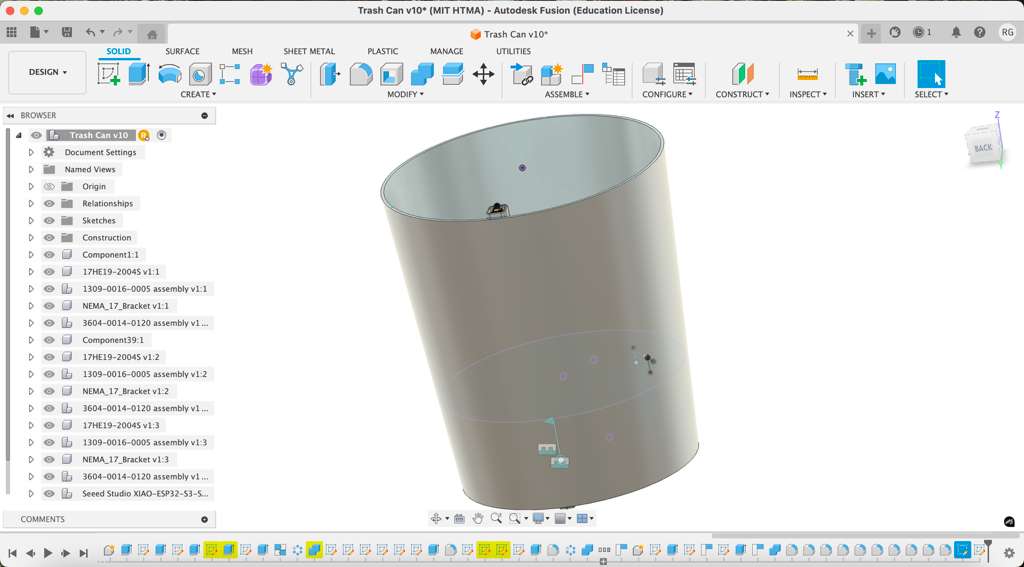The width and height of the screenshot is (1024, 567).
Task: Switch to the SURFACE tab
Action: tap(182, 51)
